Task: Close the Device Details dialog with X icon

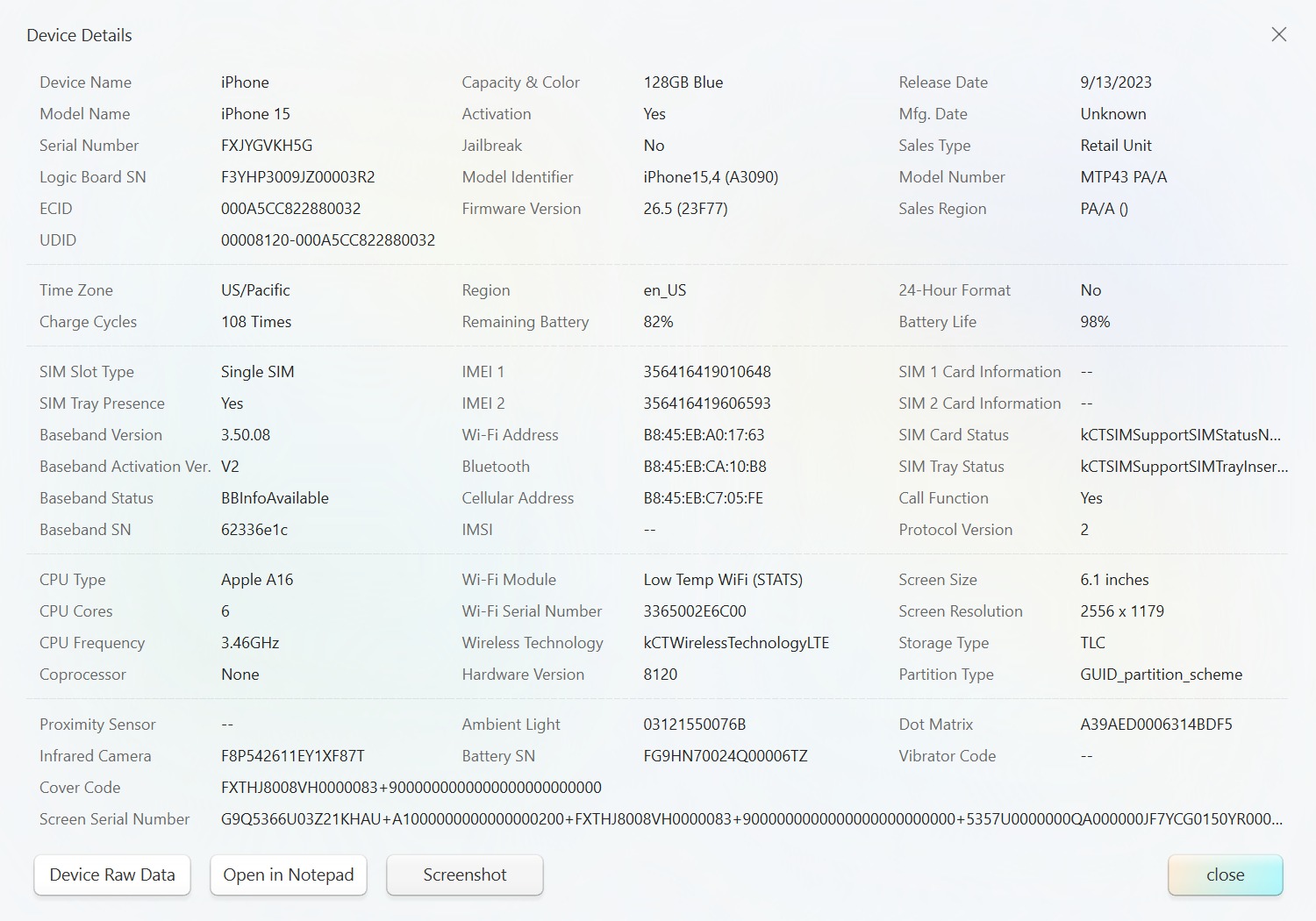Action: 1279,34
